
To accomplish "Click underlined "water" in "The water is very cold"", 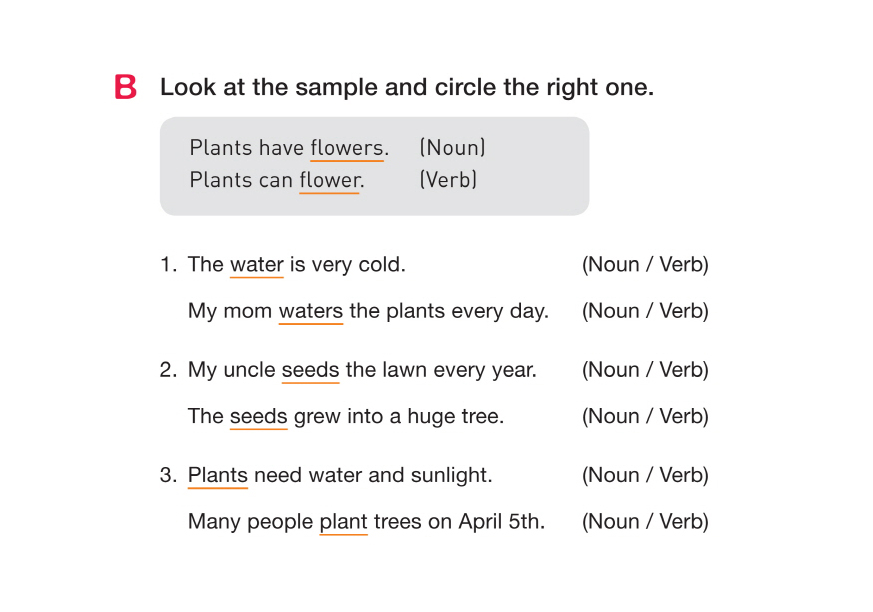I will (x=257, y=265).
